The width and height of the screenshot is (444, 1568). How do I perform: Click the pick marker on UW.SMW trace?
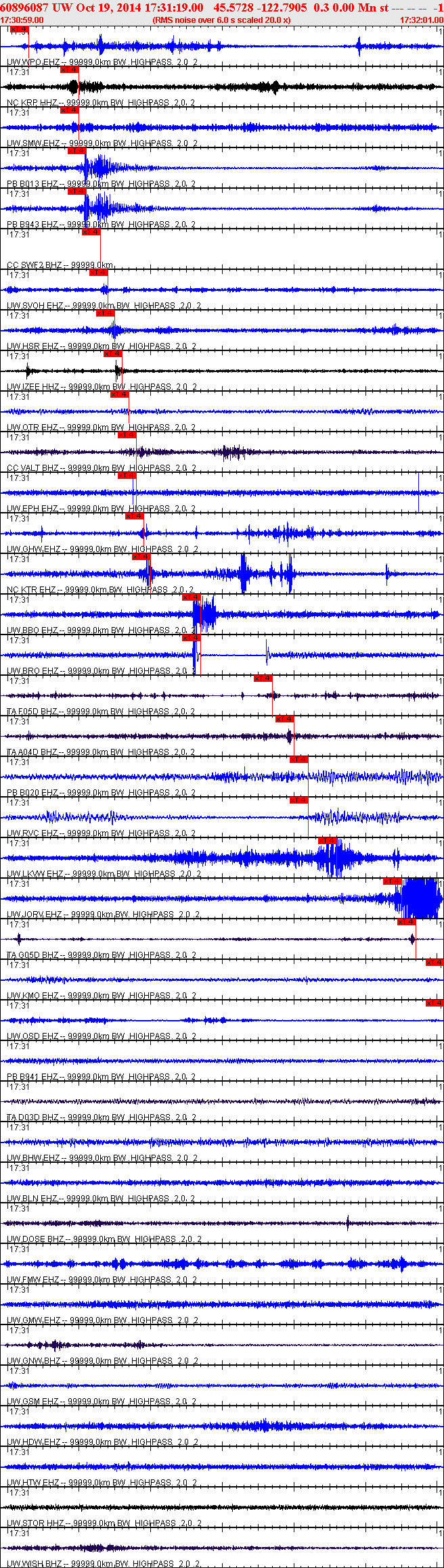[70, 110]
